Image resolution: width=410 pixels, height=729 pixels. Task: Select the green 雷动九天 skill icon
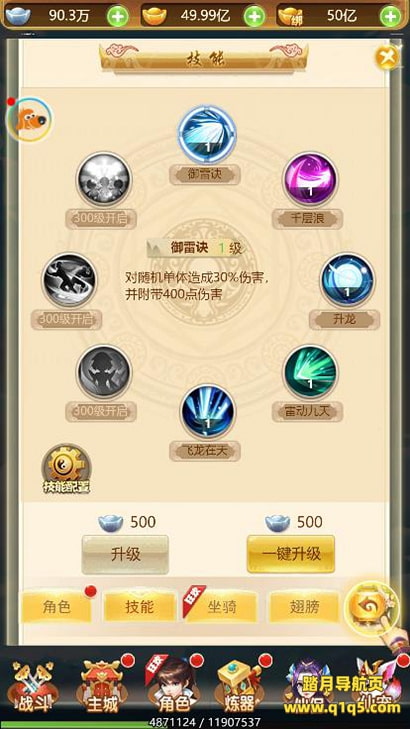pyautogui.click(x=311, y=372)
